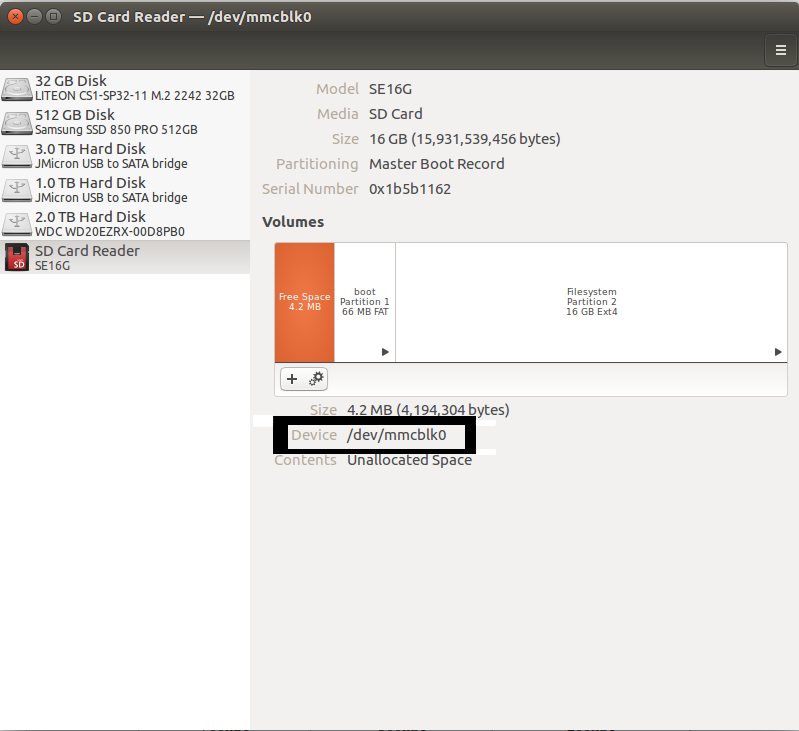799x731 pixels.
Task: Click the device path /dev/mmcblk0 value
Action: (396, 435)
